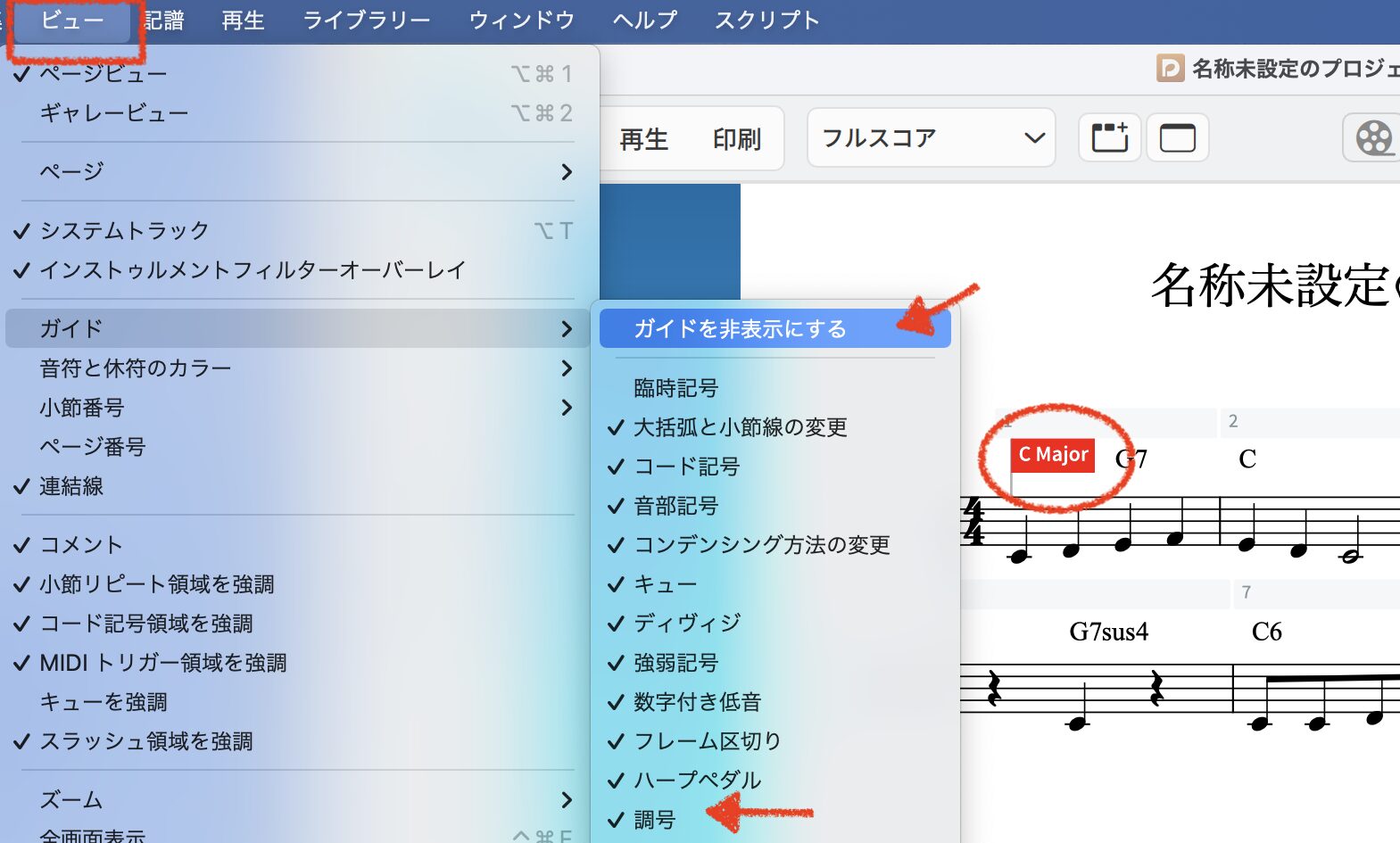Choose ギャレービュー from the view menu

(114, 113)
